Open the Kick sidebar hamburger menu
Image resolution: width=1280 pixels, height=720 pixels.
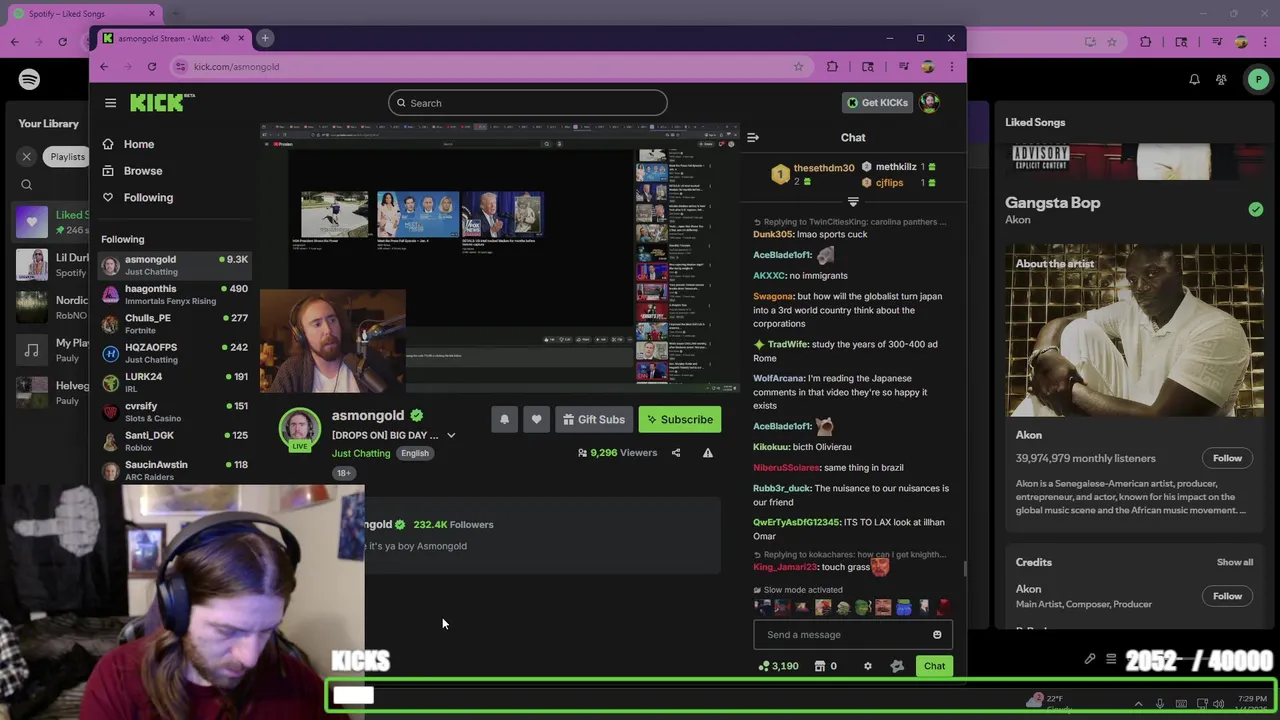click(x=110, y=103)
